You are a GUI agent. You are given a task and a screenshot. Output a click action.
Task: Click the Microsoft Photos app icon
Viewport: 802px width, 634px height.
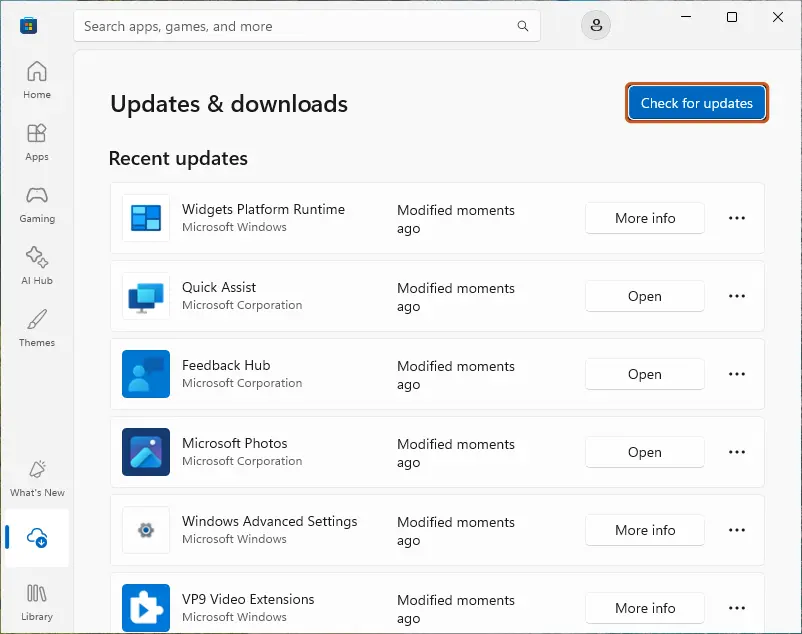point(146,452)
